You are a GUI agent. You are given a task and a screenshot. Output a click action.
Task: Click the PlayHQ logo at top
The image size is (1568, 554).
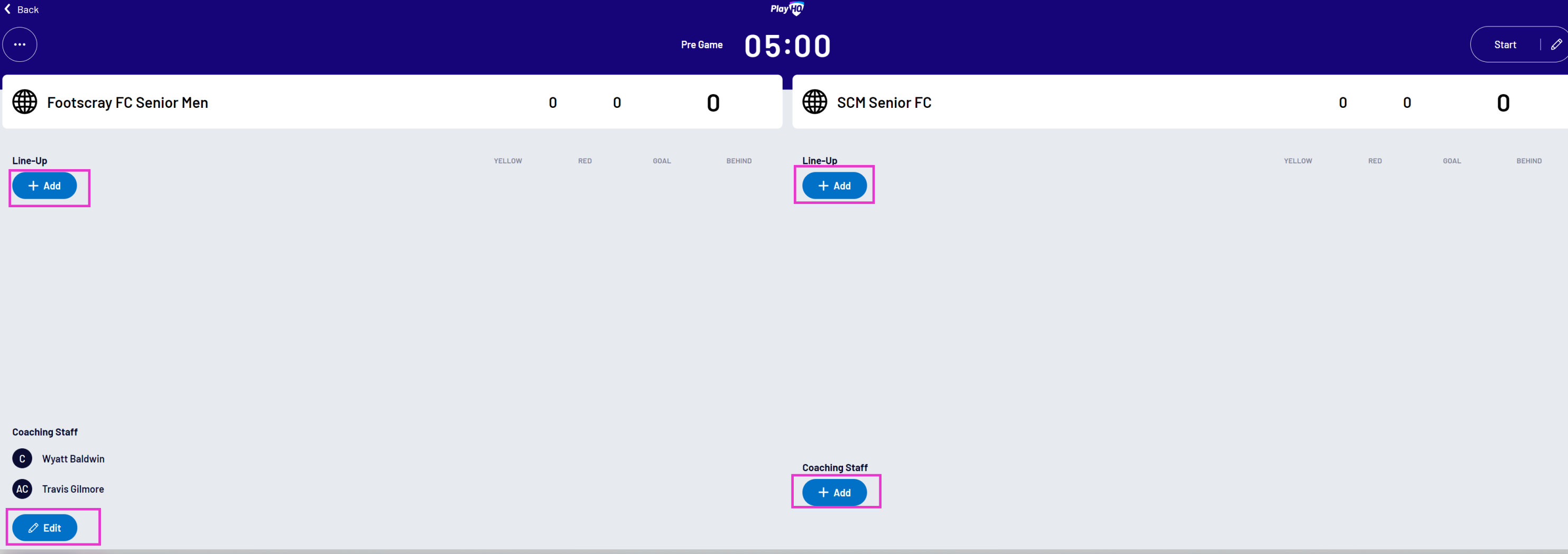pyautogui.click(x=787, y=8)
